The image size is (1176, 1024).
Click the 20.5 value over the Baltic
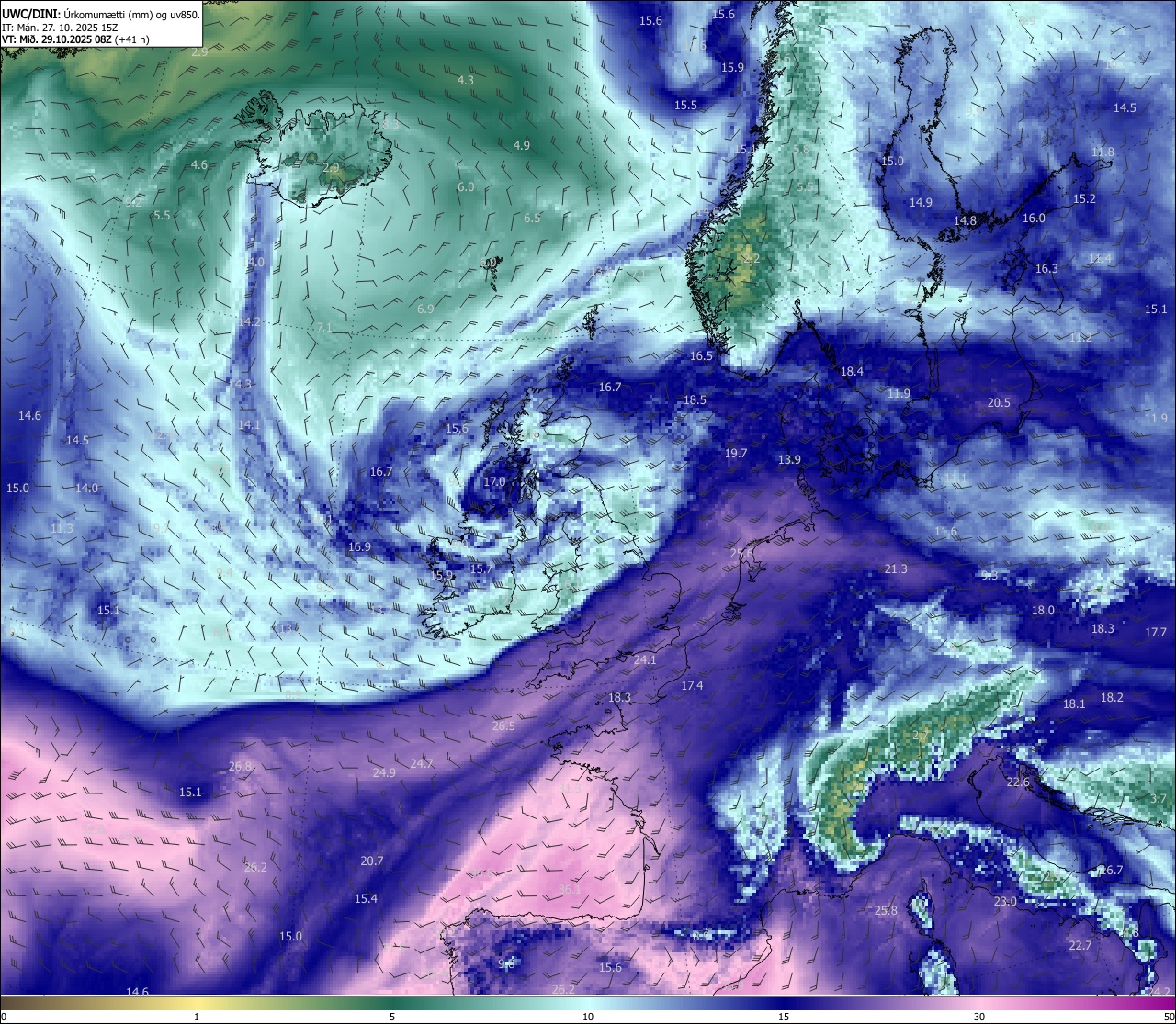pyautogui.click(x=999, y=402)
